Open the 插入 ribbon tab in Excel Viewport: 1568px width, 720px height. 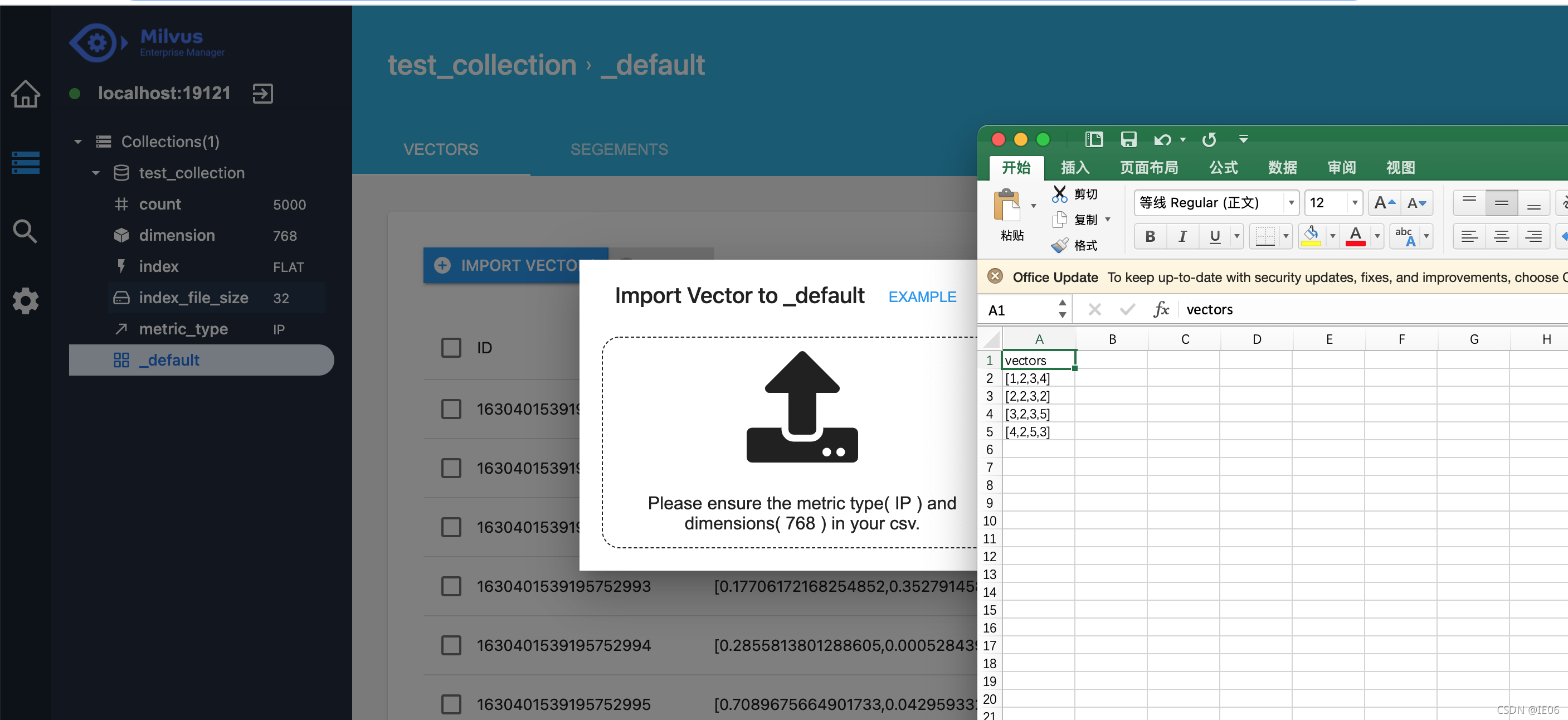1075,167
